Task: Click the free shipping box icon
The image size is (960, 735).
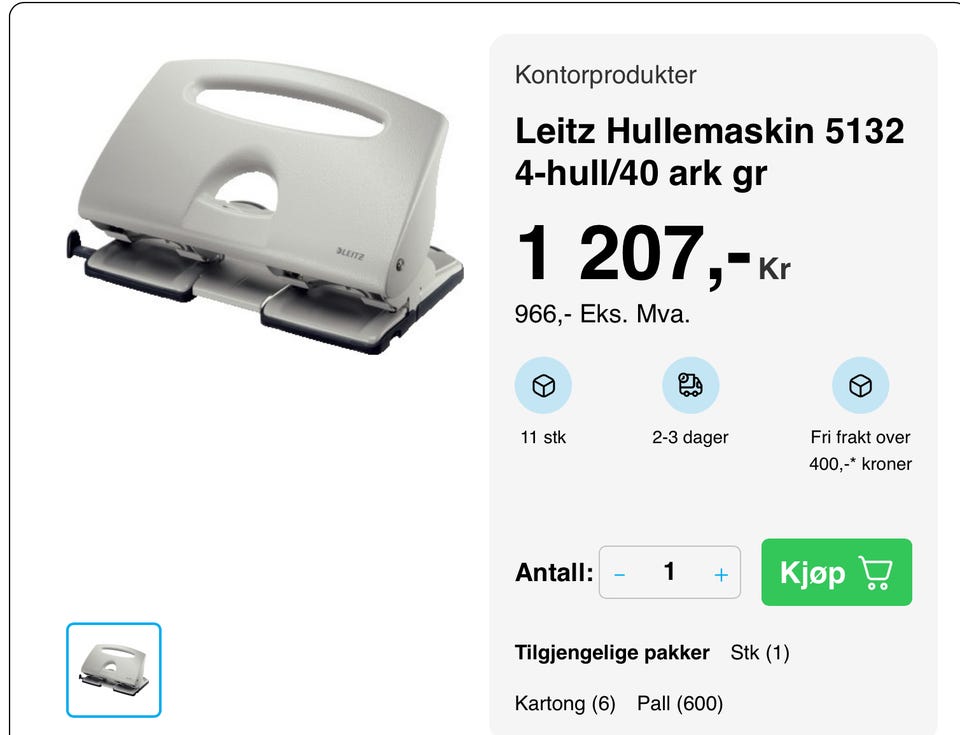Action: pos(860,385)
